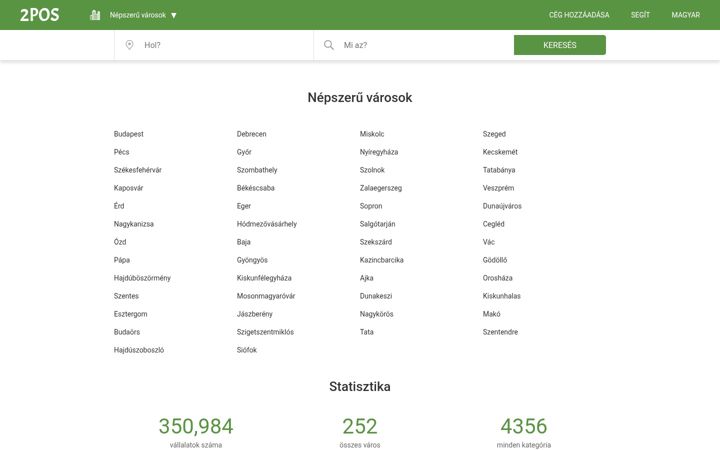Image resolution: width=720 pixels, height=450 pixels.
Task: Select Dunakeszi city
Action: click(x=376, y=296)
